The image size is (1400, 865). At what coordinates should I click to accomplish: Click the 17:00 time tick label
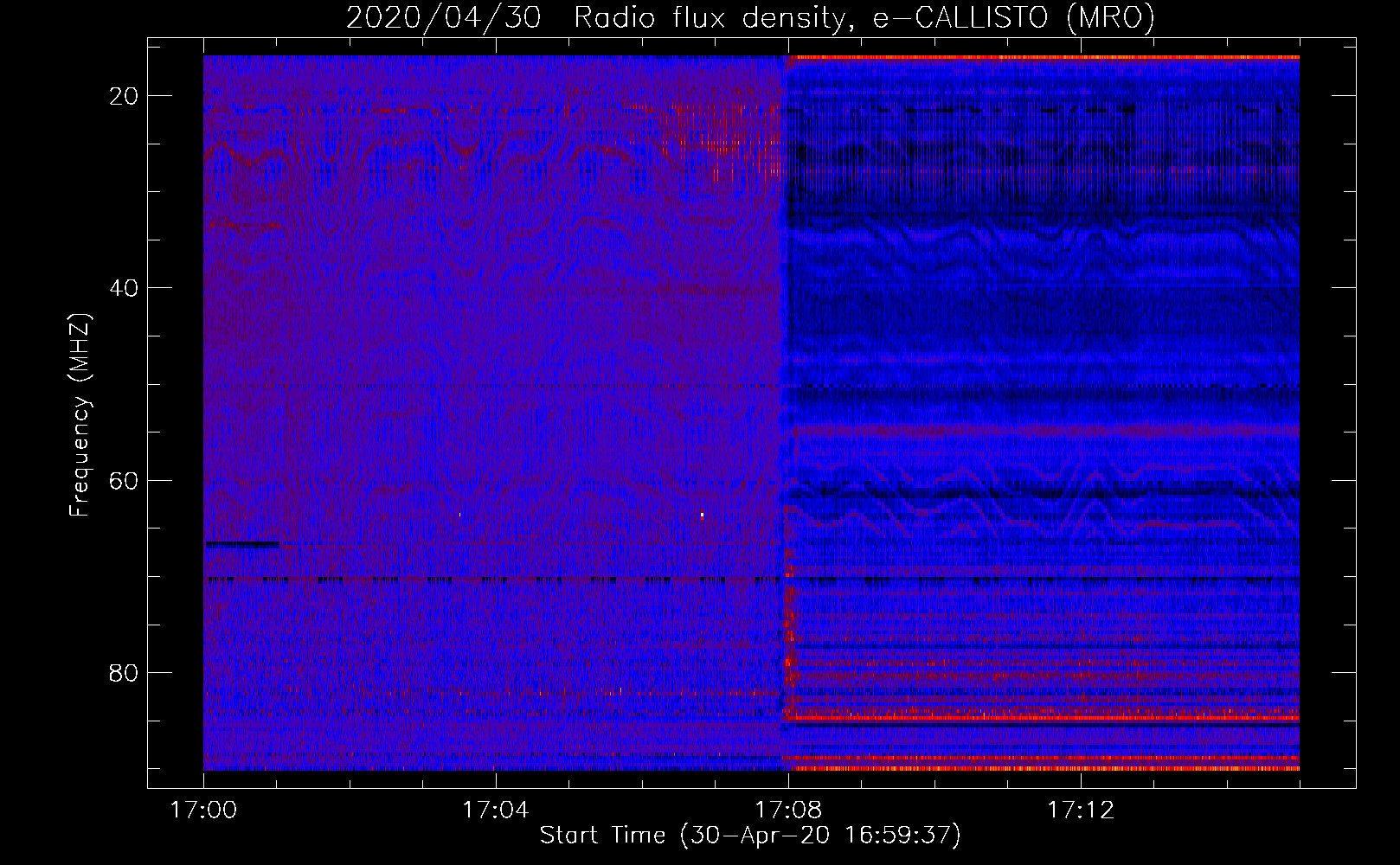pyautogui.click(x=204, y=811)
